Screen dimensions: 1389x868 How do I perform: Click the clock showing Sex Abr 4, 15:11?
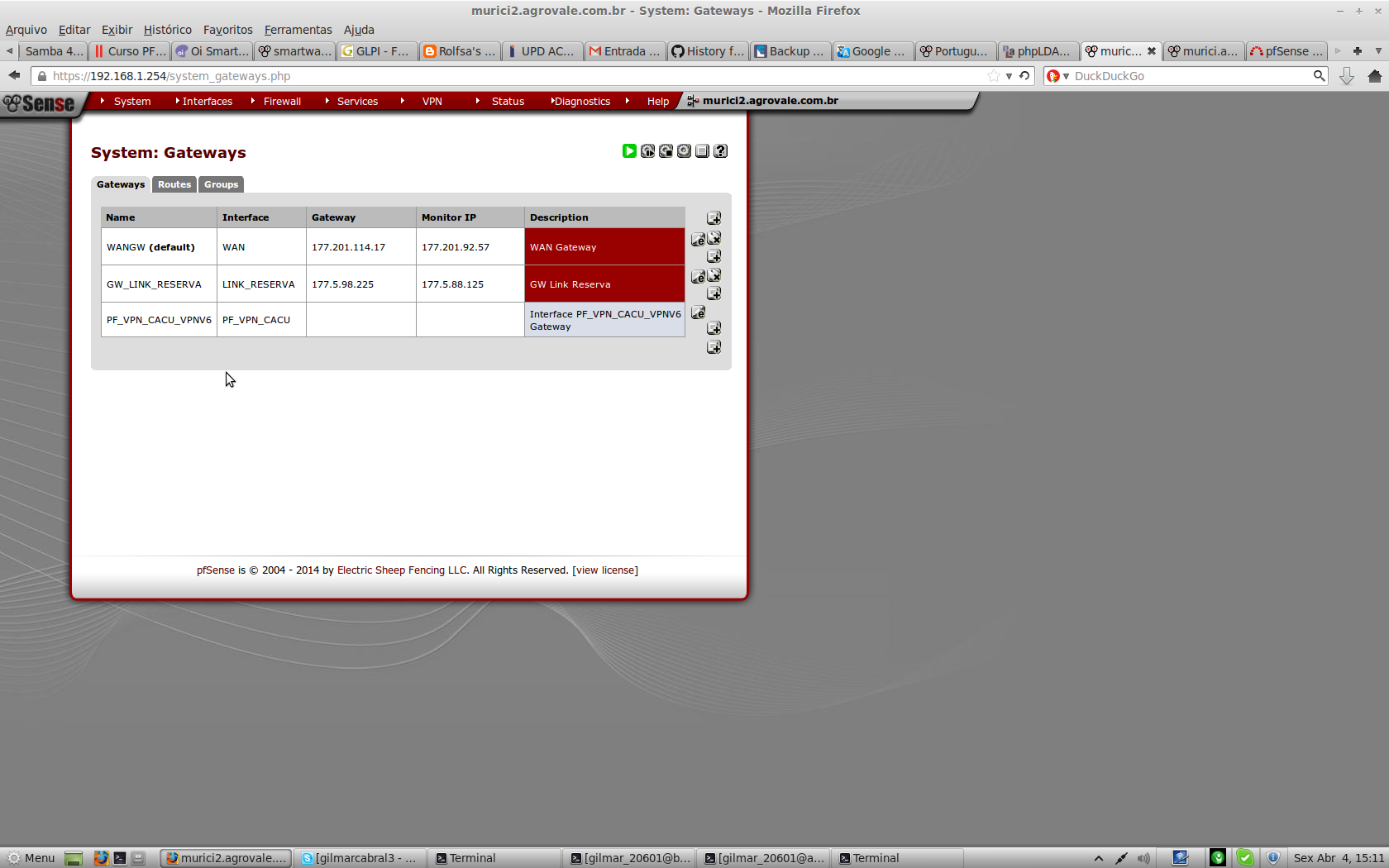coord(1339,858)
